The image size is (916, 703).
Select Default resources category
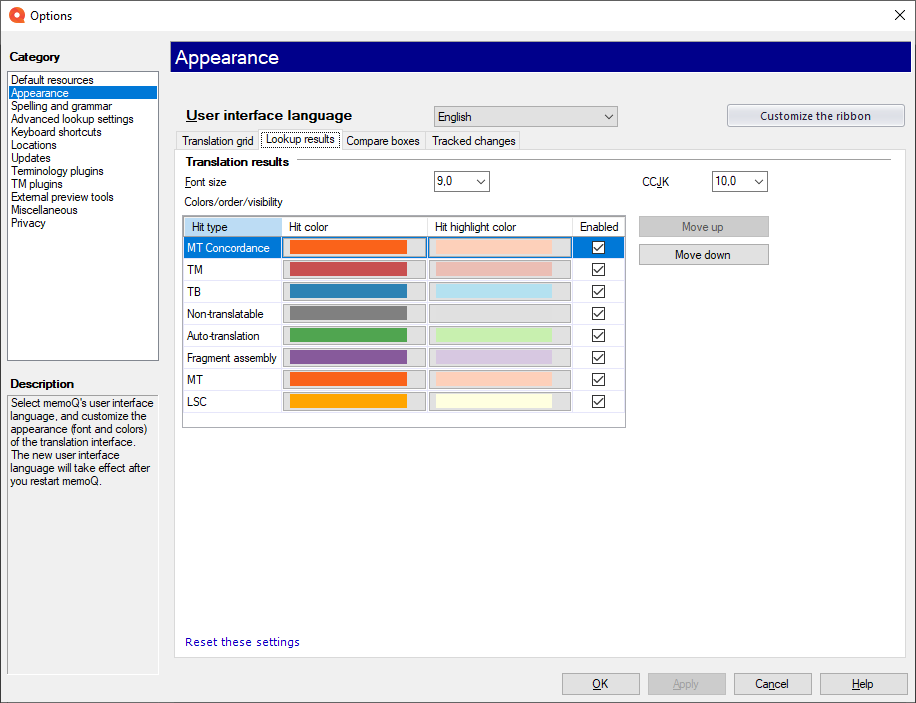[82, 80]
